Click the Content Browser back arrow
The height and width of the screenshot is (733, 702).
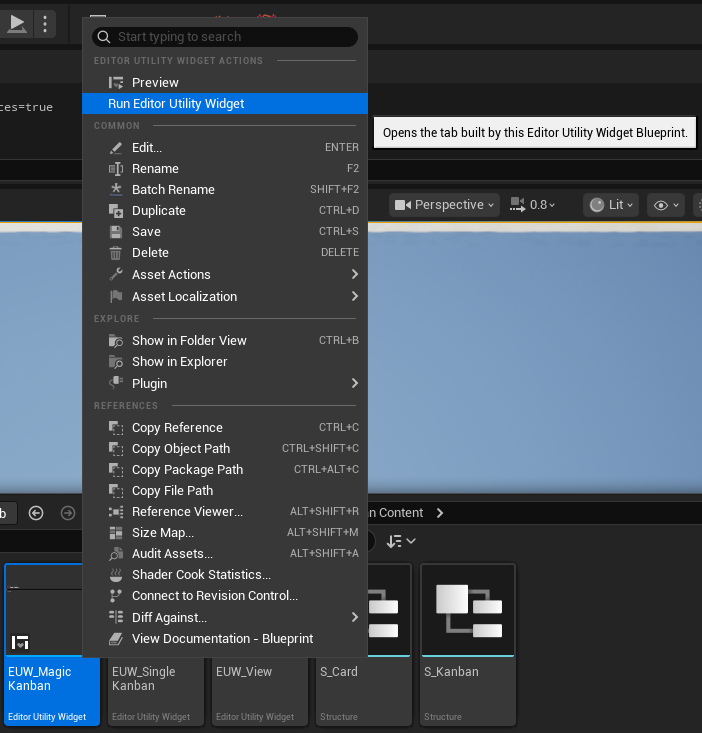pos(36,513)
